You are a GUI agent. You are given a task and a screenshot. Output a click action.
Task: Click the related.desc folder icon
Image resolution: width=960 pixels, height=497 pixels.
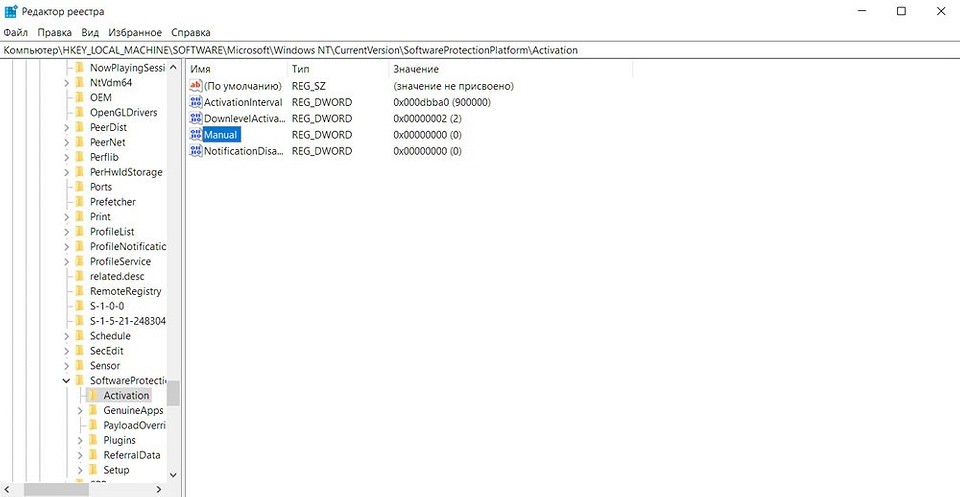point(79,276)
